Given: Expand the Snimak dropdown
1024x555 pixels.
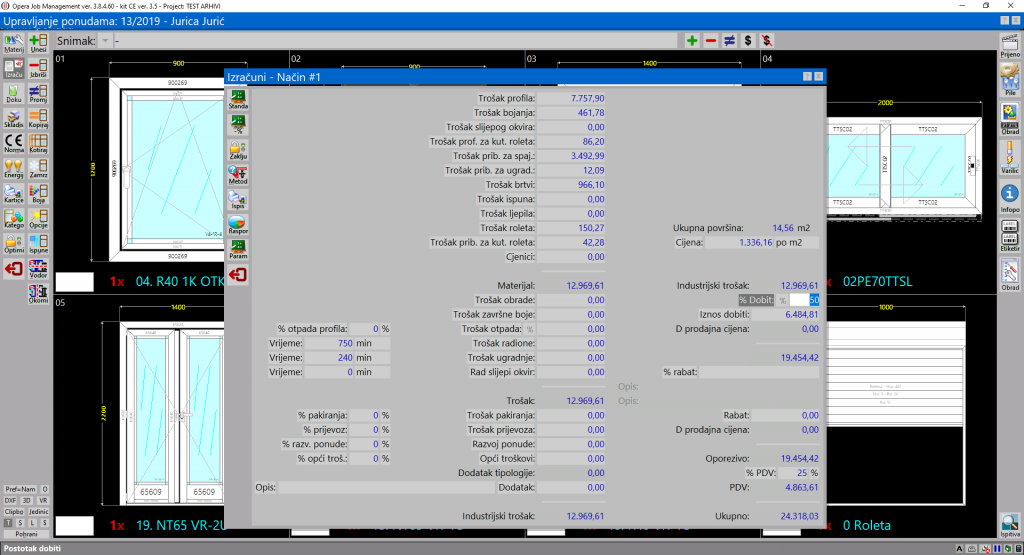Looking at the screenshot, I should [106, 41].
